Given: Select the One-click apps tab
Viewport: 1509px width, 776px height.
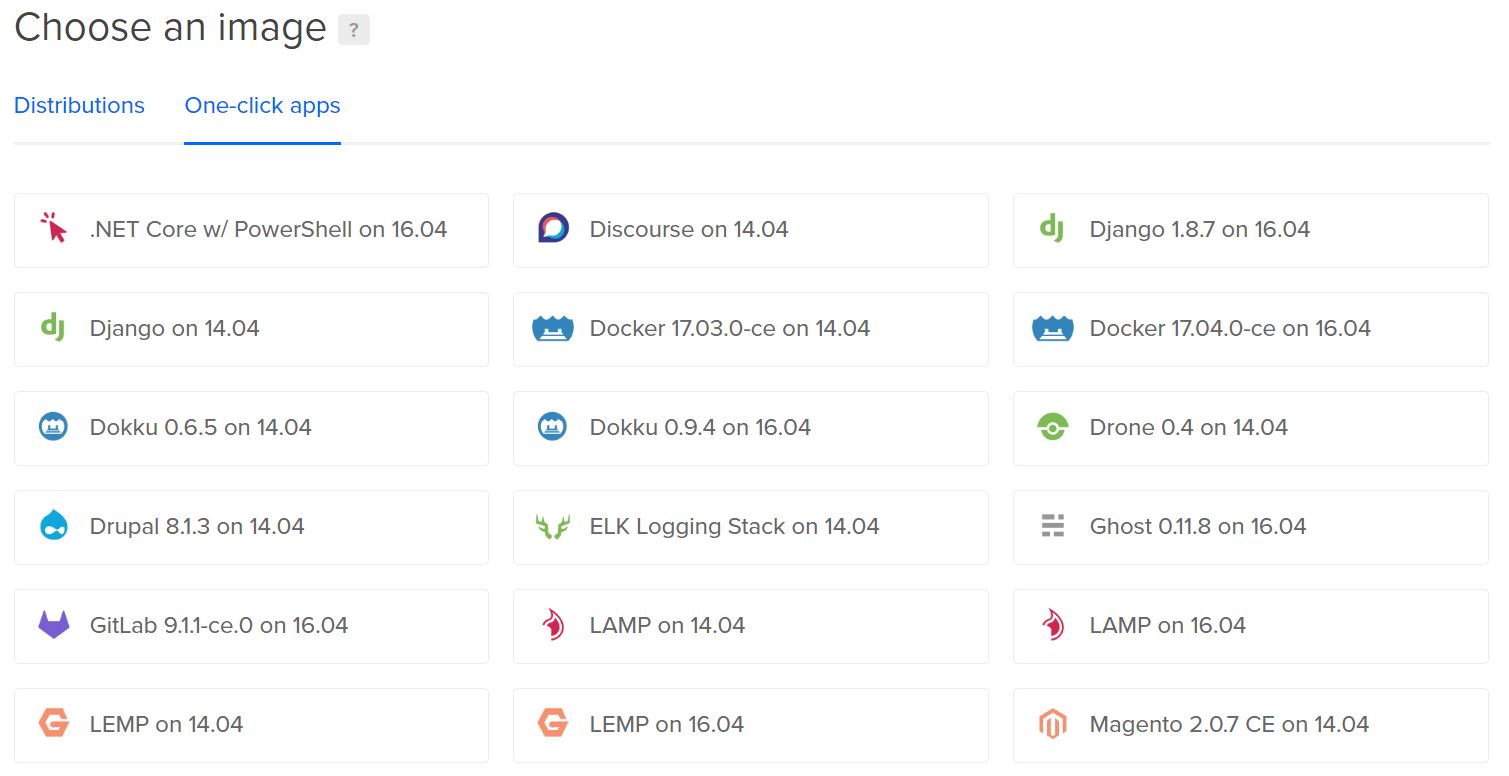Looking at the screenshot, I should [263, 105].
